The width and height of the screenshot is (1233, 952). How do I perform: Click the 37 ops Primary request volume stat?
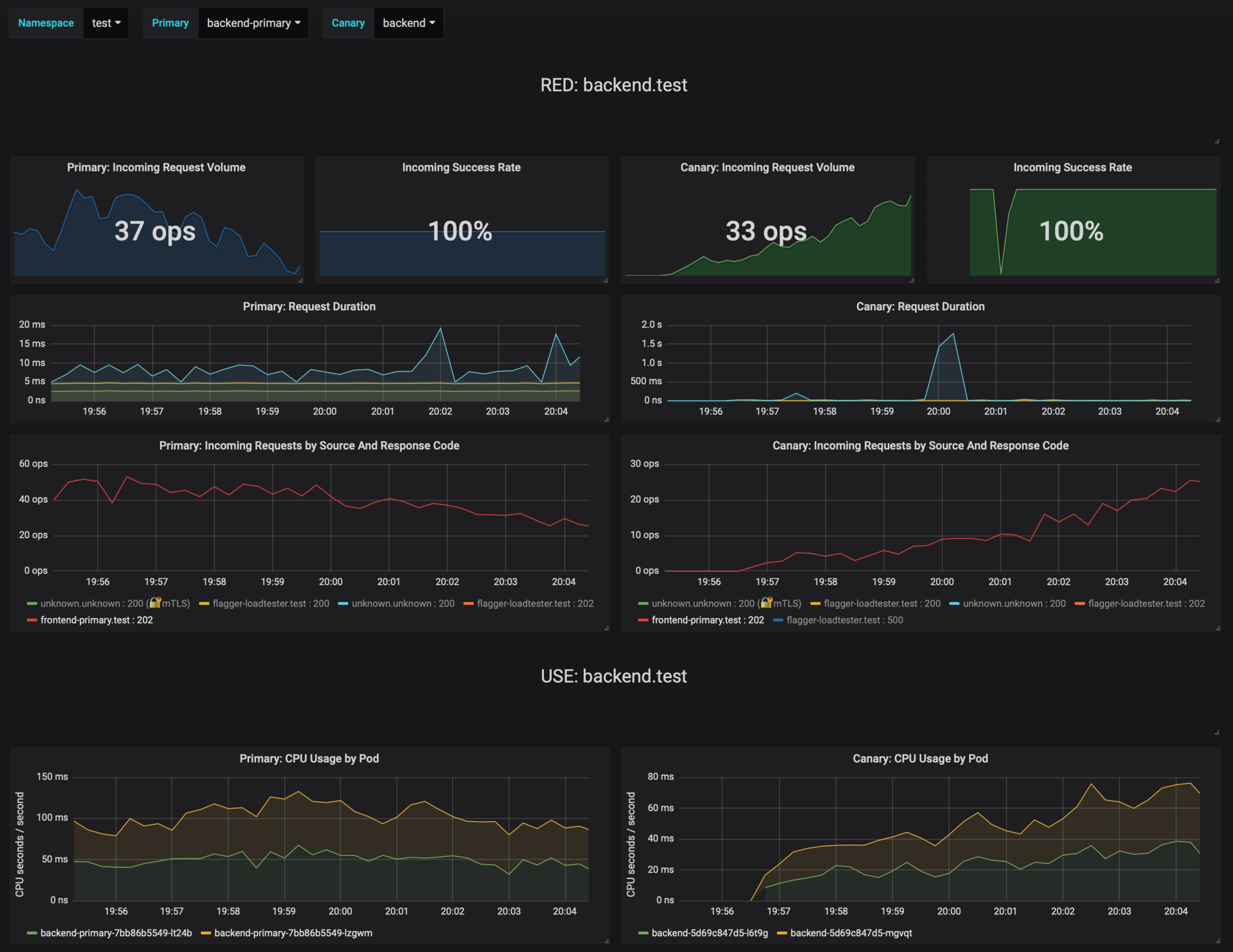pyautogui.click(x=155, y=231)
